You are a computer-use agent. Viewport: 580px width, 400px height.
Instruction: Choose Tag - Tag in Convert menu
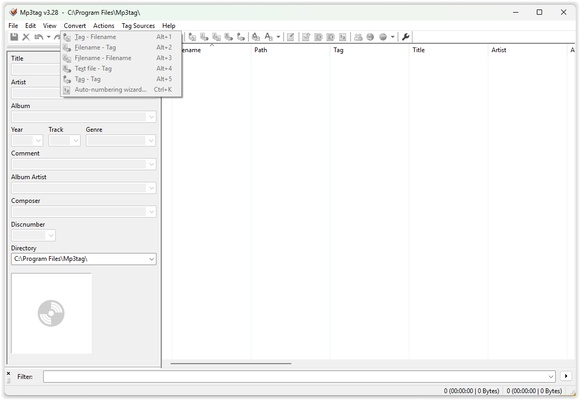pos(121,79)
